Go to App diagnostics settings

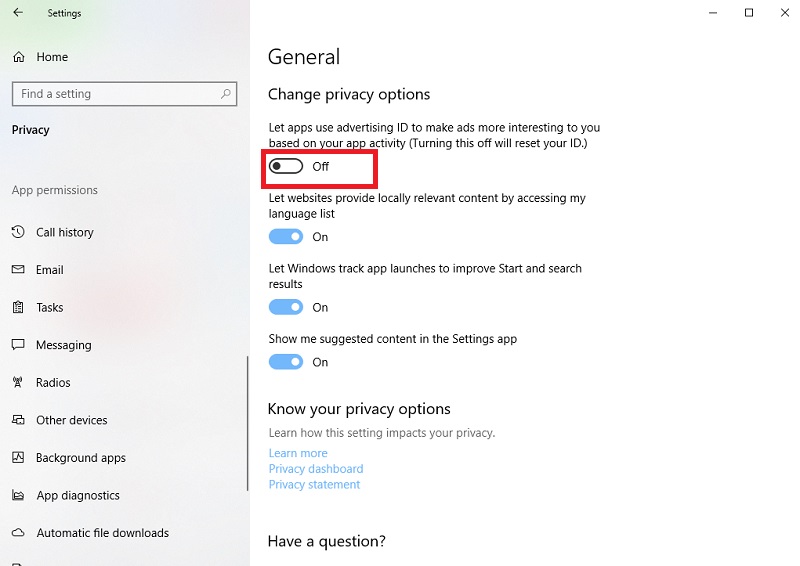(x=78, y=496)
